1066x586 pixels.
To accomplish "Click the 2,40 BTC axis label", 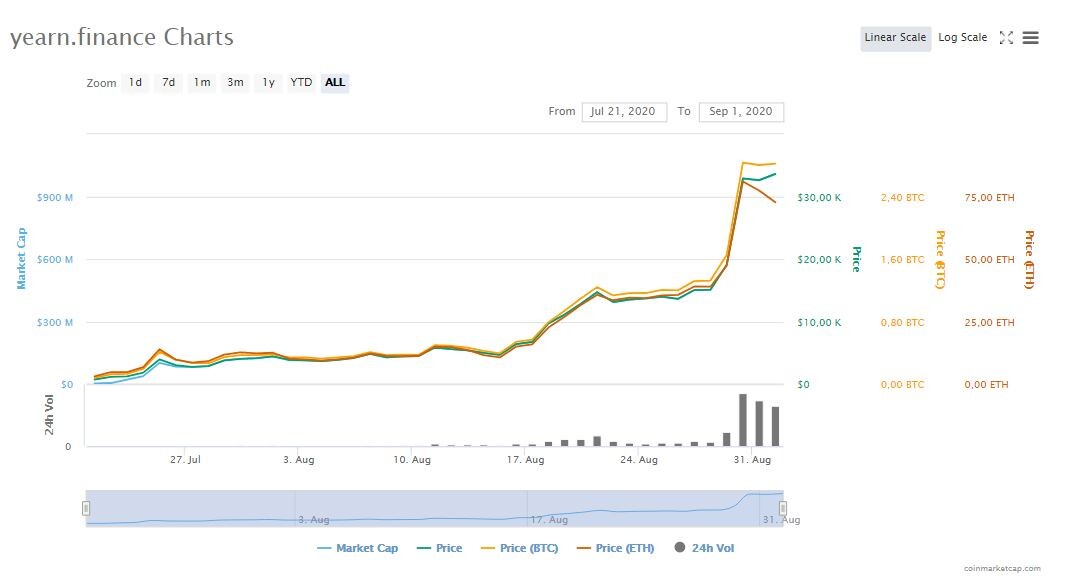I will pyautogui.click(x=903, y=198).
